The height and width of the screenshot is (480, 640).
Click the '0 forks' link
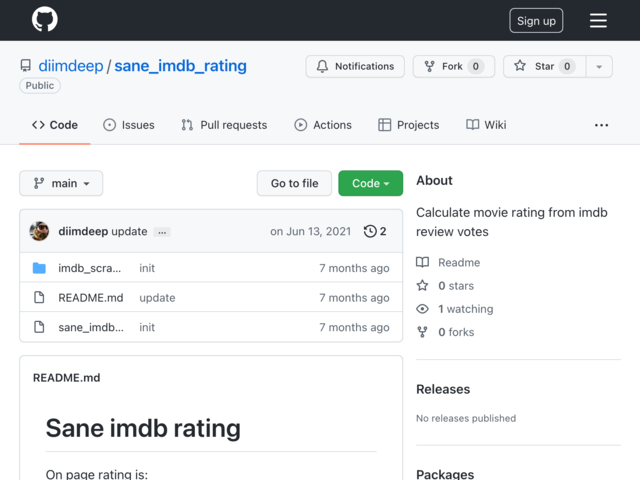456,332
